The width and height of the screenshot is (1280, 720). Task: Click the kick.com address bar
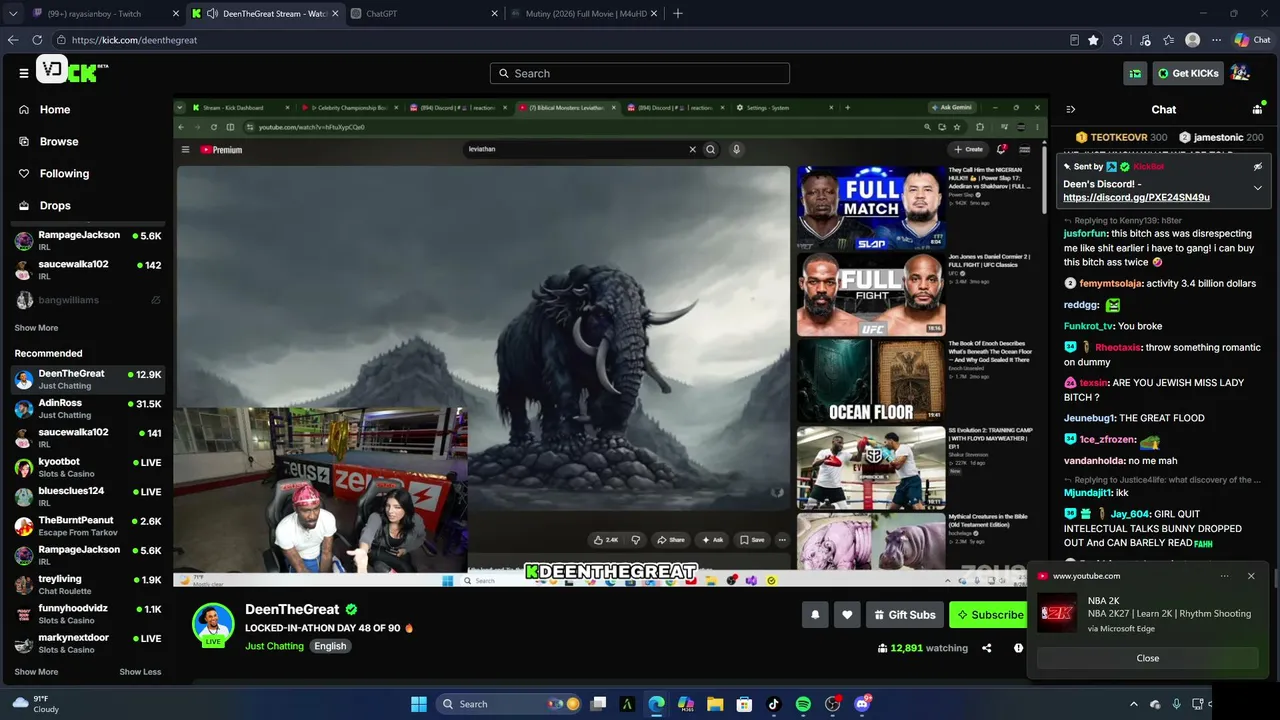560,40
